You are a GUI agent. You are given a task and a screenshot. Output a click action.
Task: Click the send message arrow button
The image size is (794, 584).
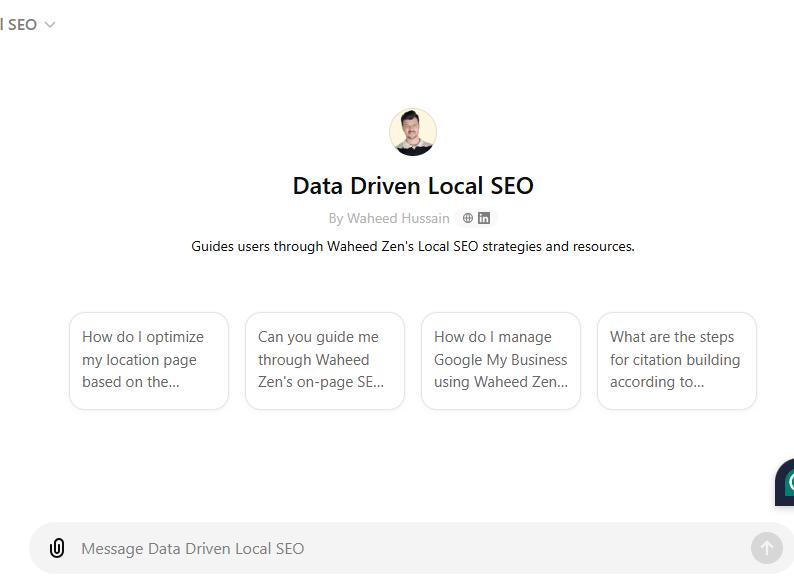pyautogui.click(x=767, y=548)
